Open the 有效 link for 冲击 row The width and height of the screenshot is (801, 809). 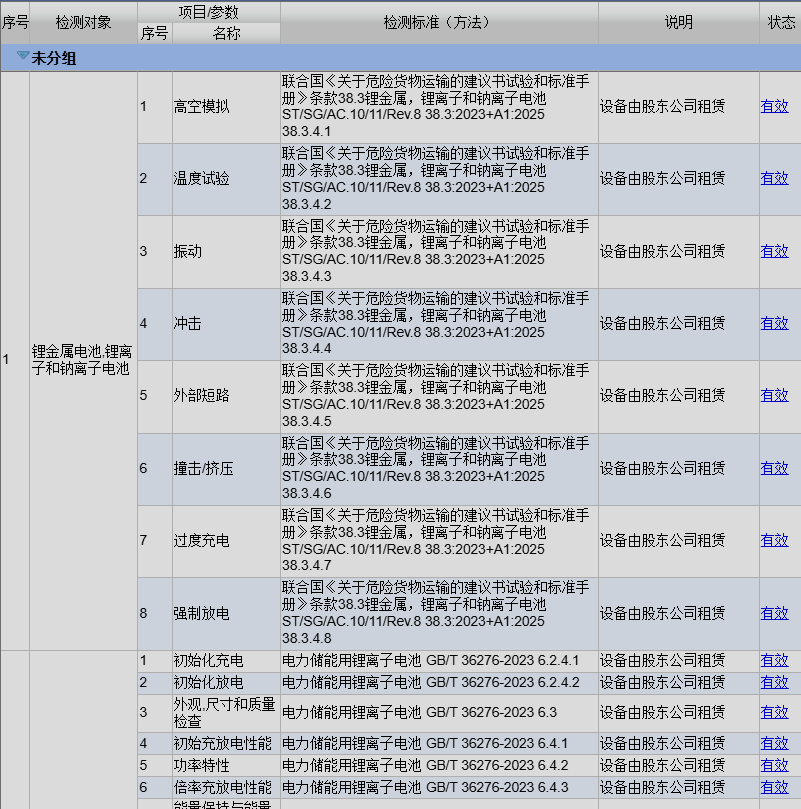click(774, 323)
